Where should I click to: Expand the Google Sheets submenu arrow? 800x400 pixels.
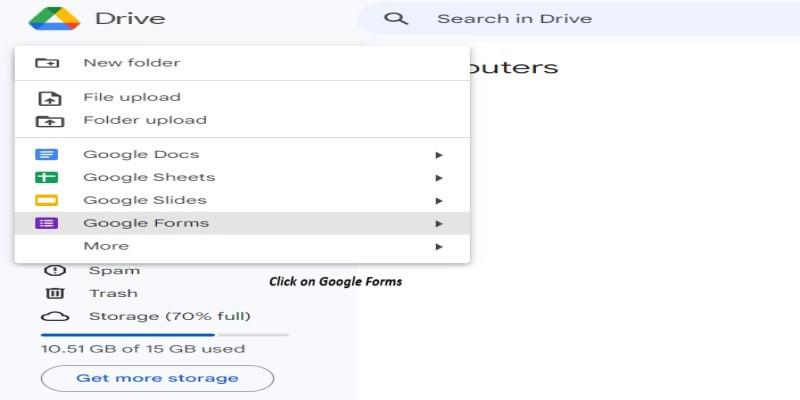438,178
